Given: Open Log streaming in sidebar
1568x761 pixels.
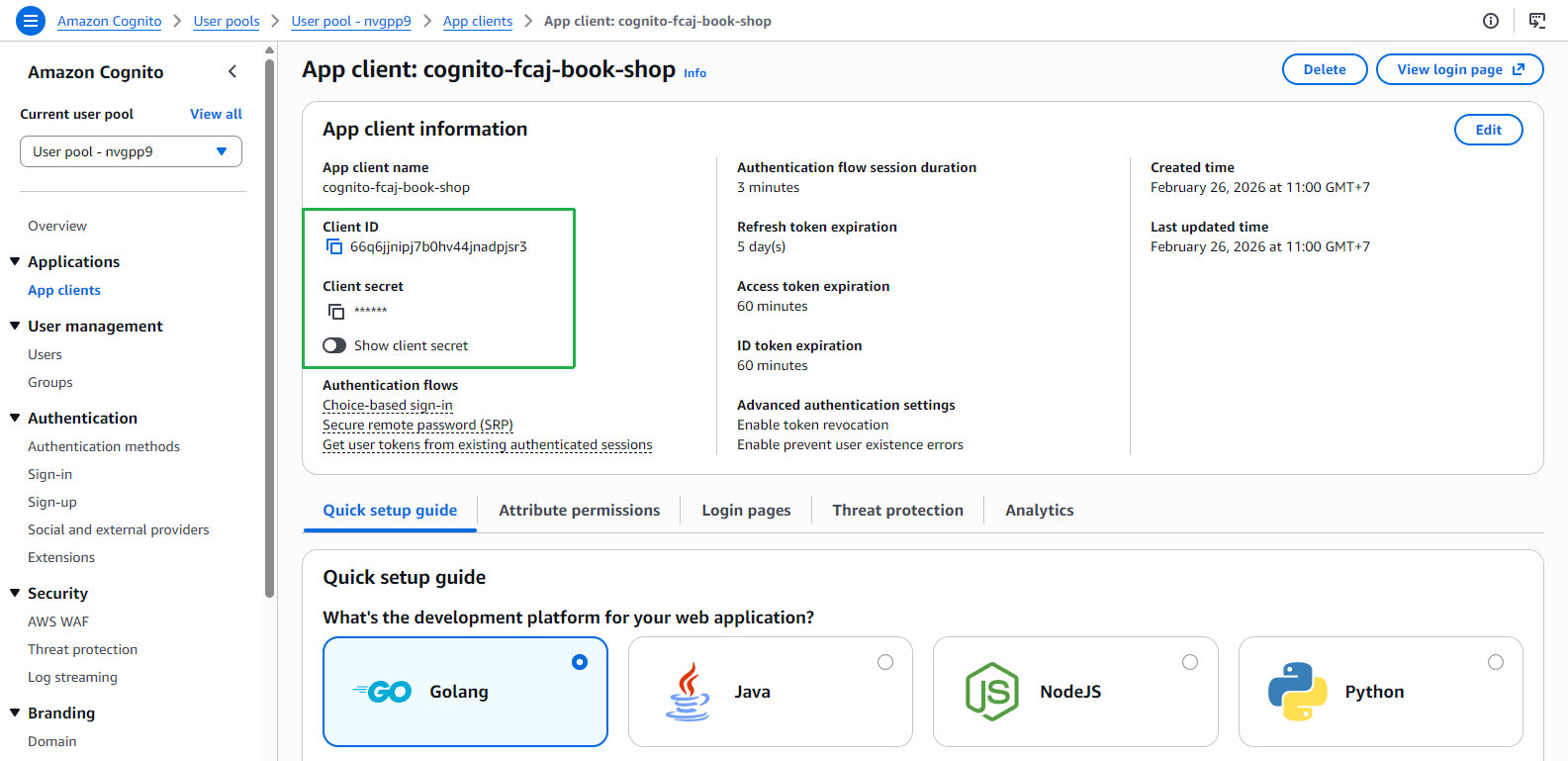Looking at the screenshot, I should click(x=72, y=677).
